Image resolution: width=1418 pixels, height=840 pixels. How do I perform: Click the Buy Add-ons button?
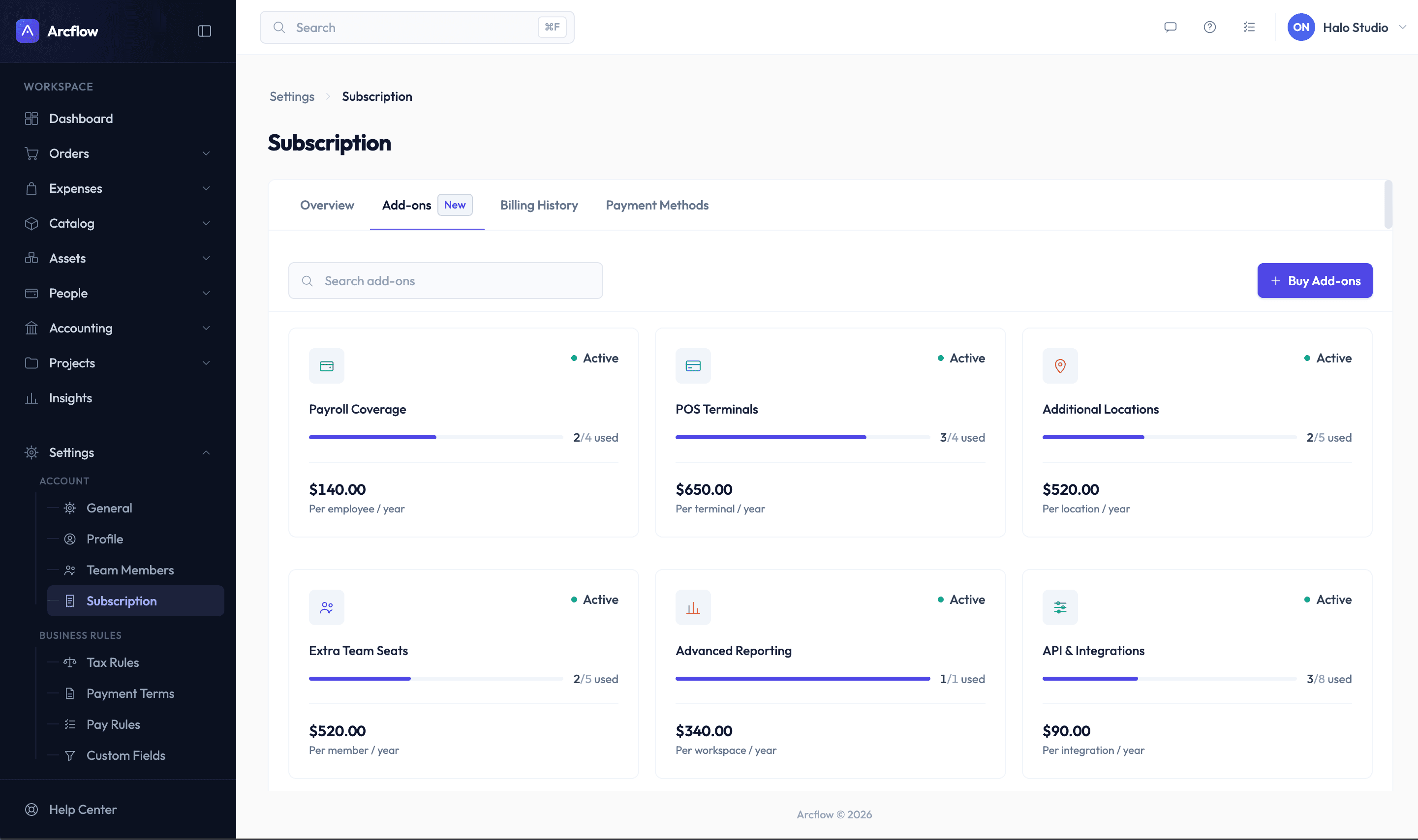coord(1314,281)
